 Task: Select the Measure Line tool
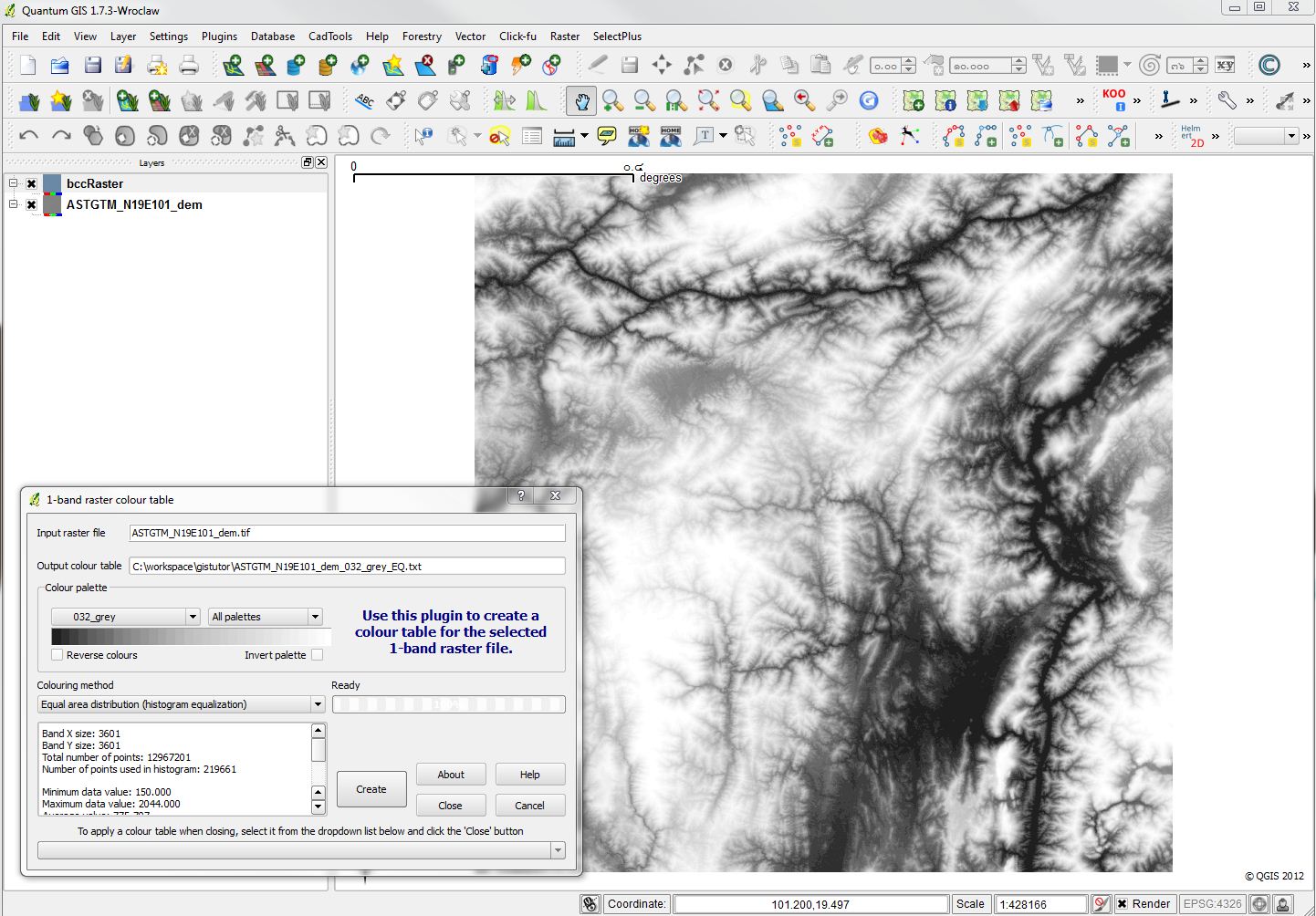(564, 135)
